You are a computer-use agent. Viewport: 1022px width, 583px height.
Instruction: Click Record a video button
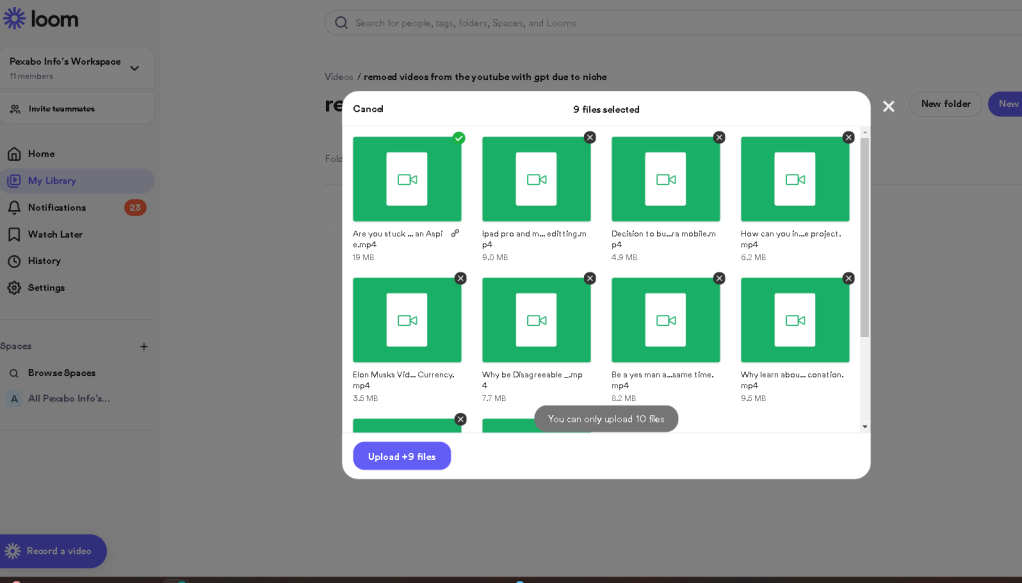[x=53, y=551]
